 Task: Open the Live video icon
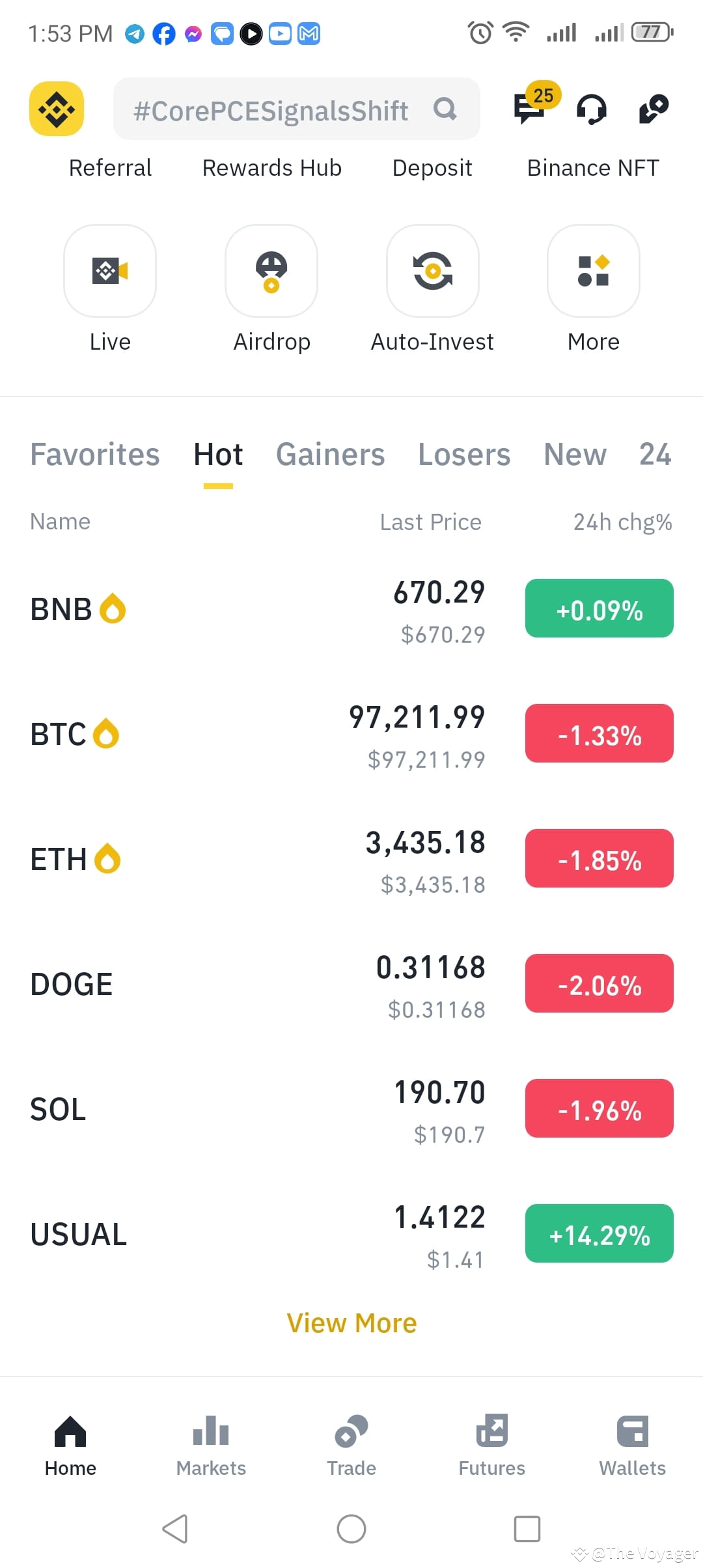pos(110,271)
